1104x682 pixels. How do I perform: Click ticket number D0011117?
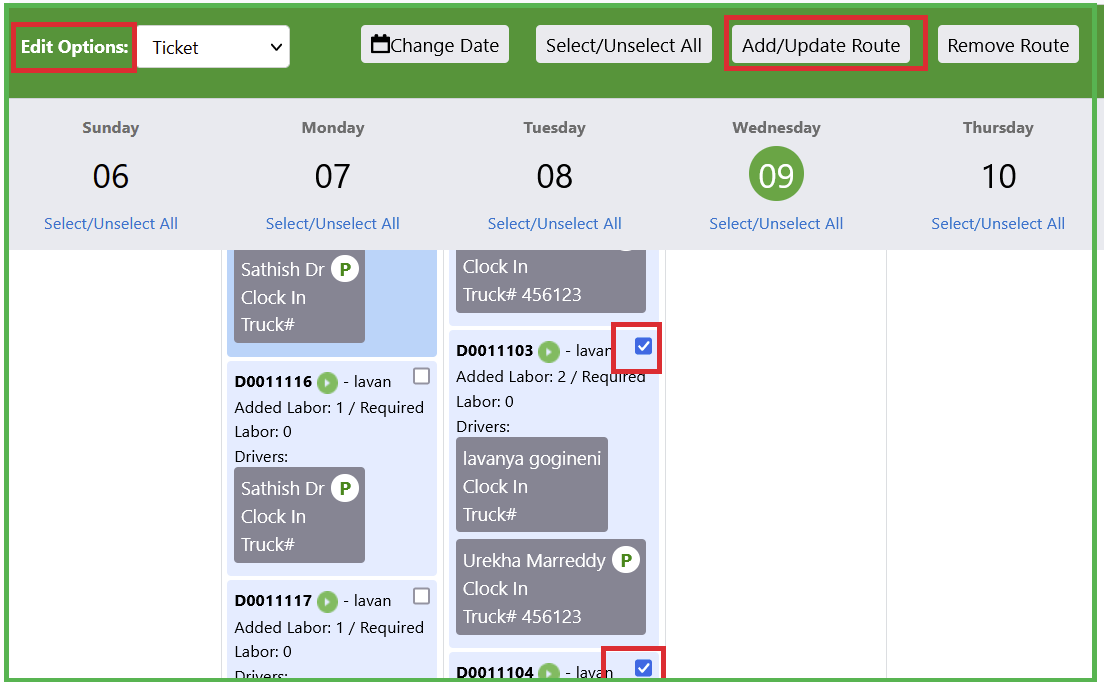273,601
